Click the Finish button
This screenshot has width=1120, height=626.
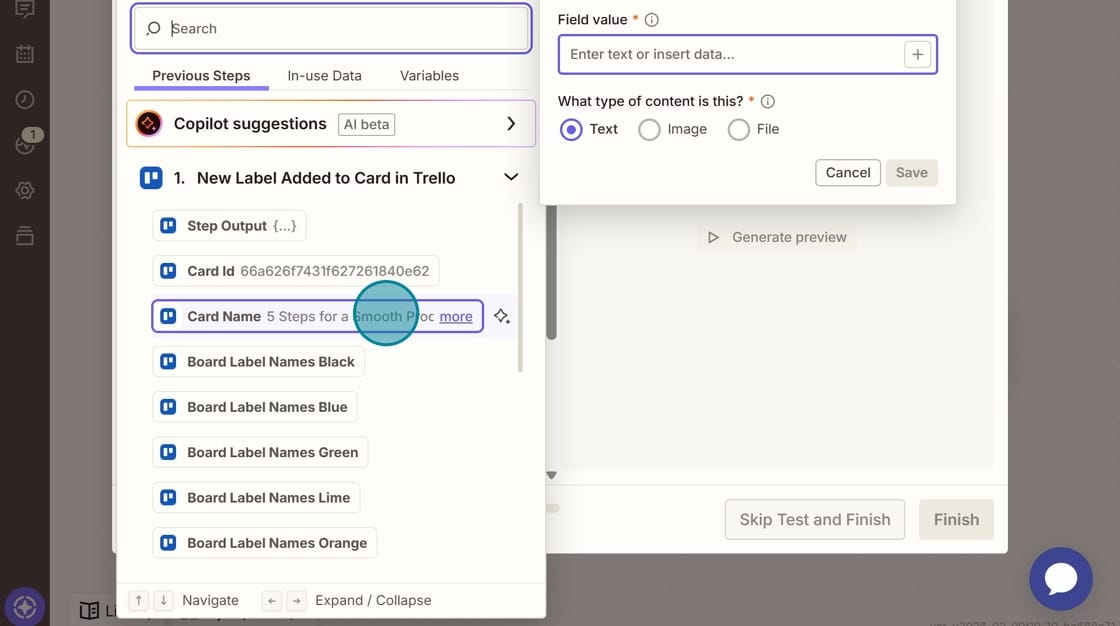956,520
